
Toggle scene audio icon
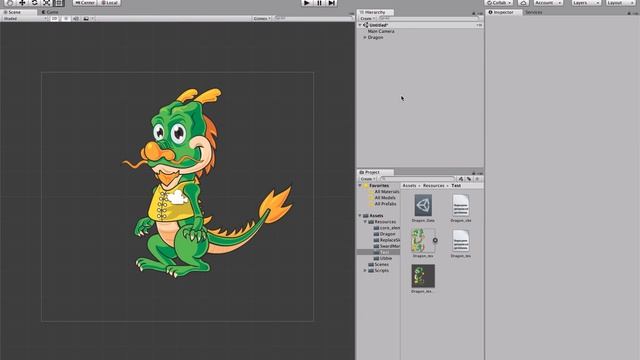tap(76, 18)
